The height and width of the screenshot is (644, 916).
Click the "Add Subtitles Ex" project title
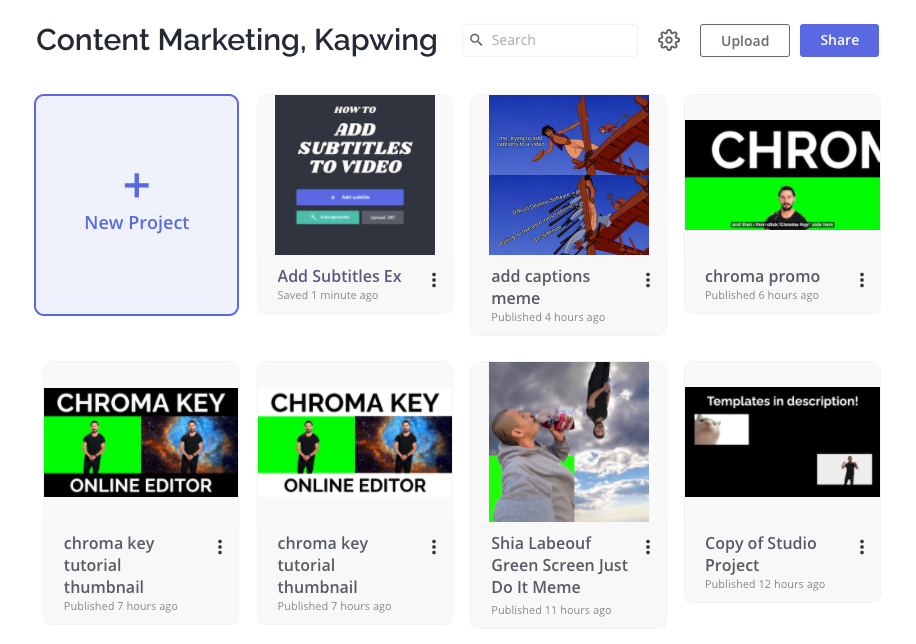(x=339, y=276)
